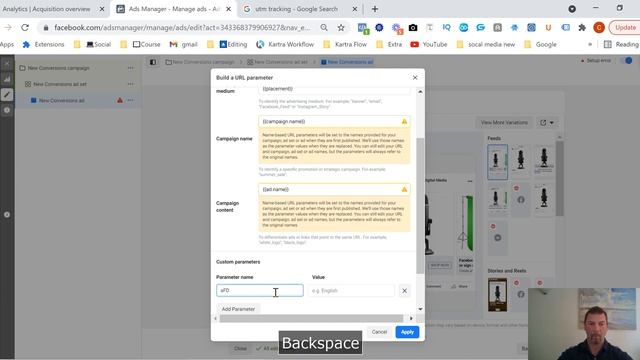Screen dimensions: 640x360
Task: Switch to the utm tracking Google Search tab
Action: pos(296,9)
